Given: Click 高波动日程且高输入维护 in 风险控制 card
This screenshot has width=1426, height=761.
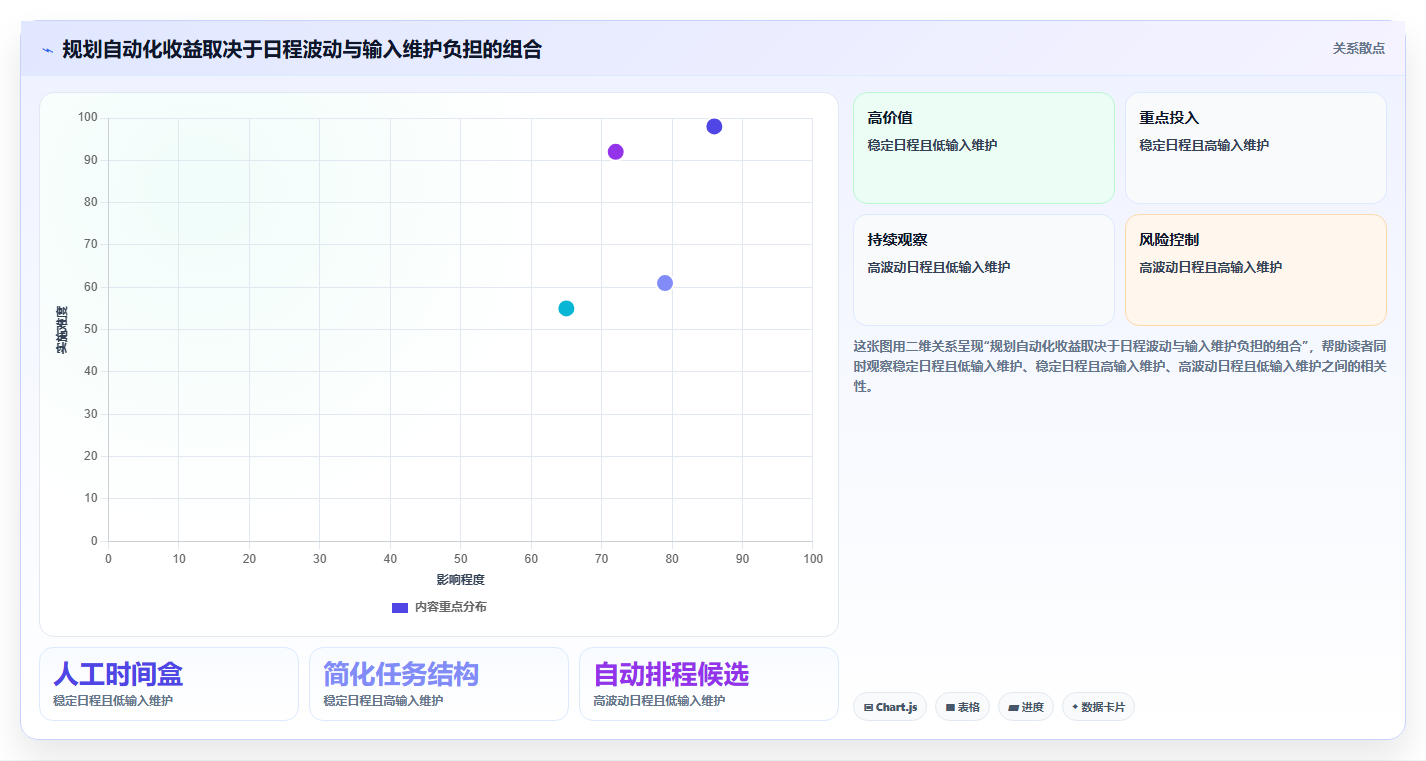Looking at the screenshot, I should point(1211,267).
